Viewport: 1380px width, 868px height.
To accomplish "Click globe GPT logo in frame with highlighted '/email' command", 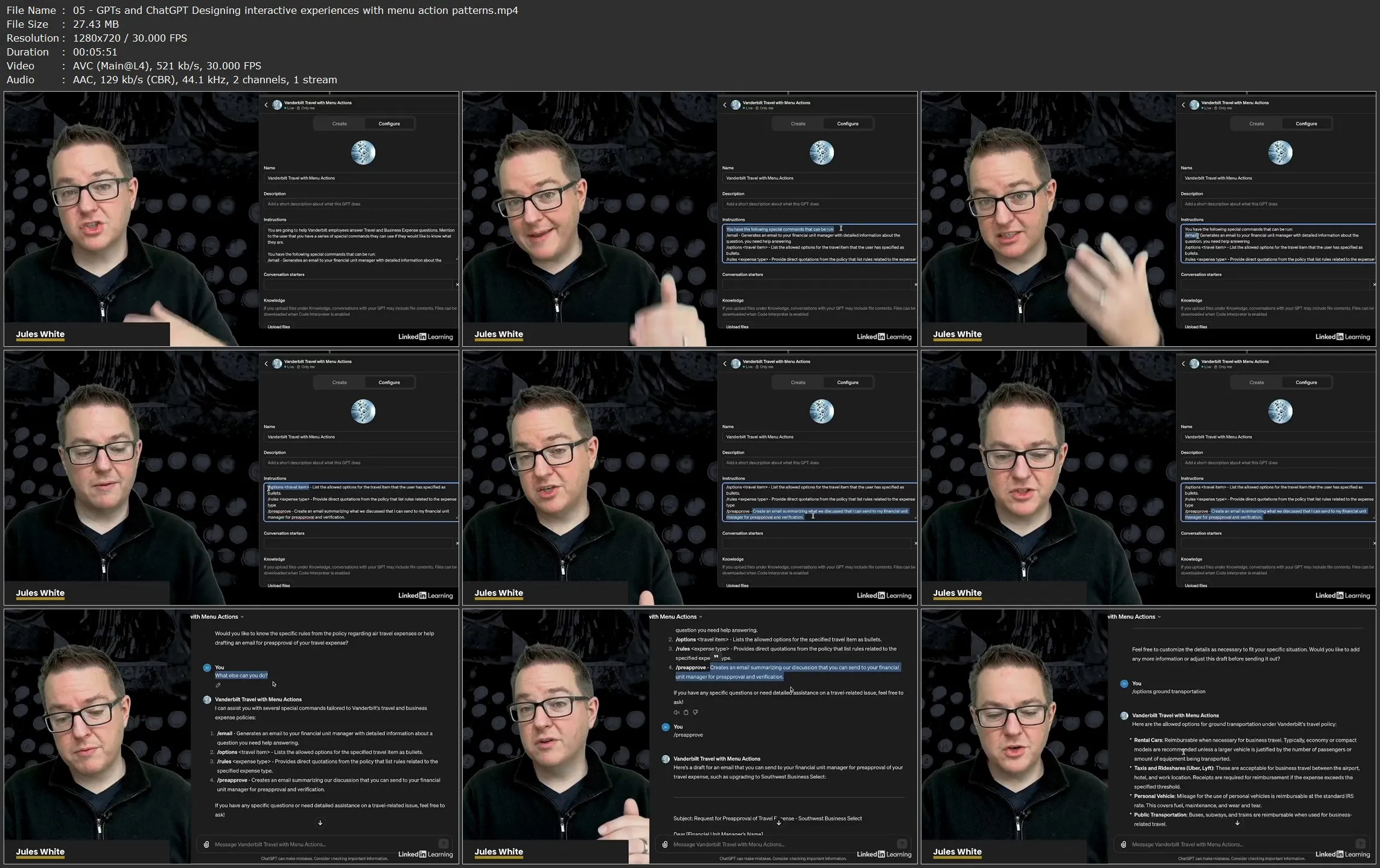I will click(1280, 153).
